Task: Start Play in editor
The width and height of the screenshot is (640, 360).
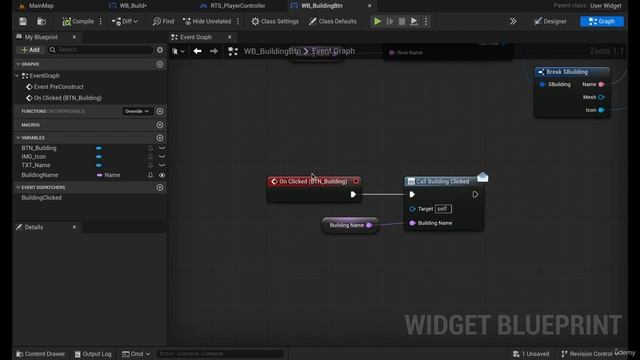Action: coord(378,21)
